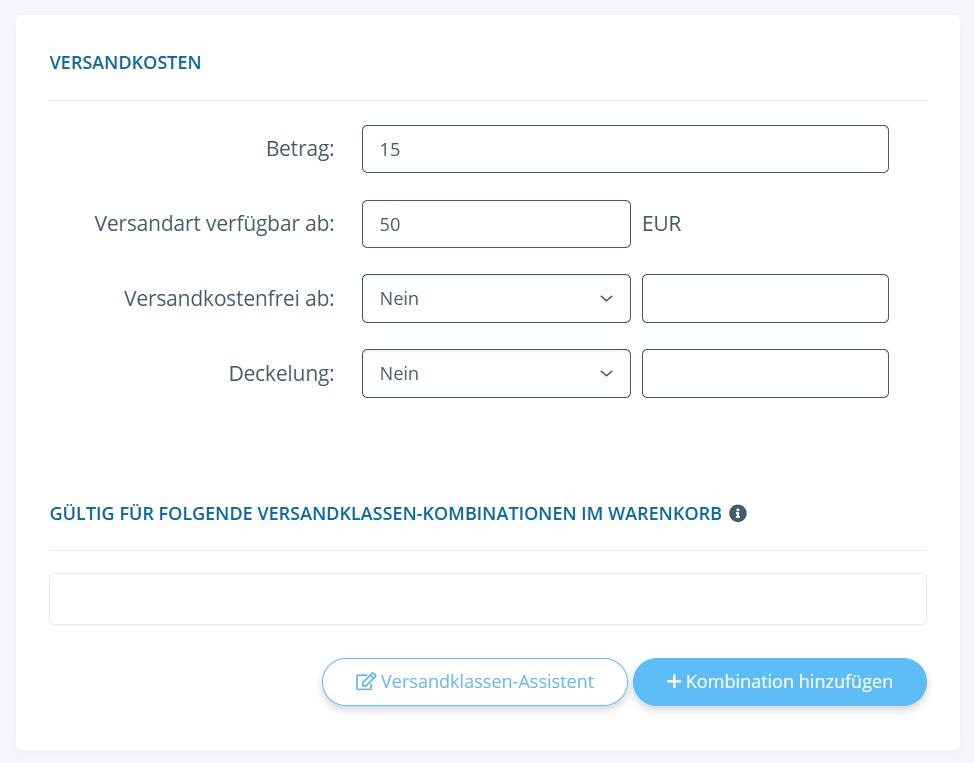The image size is (974, 763).
Task: Click the Betrag input field
Action: click(625, 149)
